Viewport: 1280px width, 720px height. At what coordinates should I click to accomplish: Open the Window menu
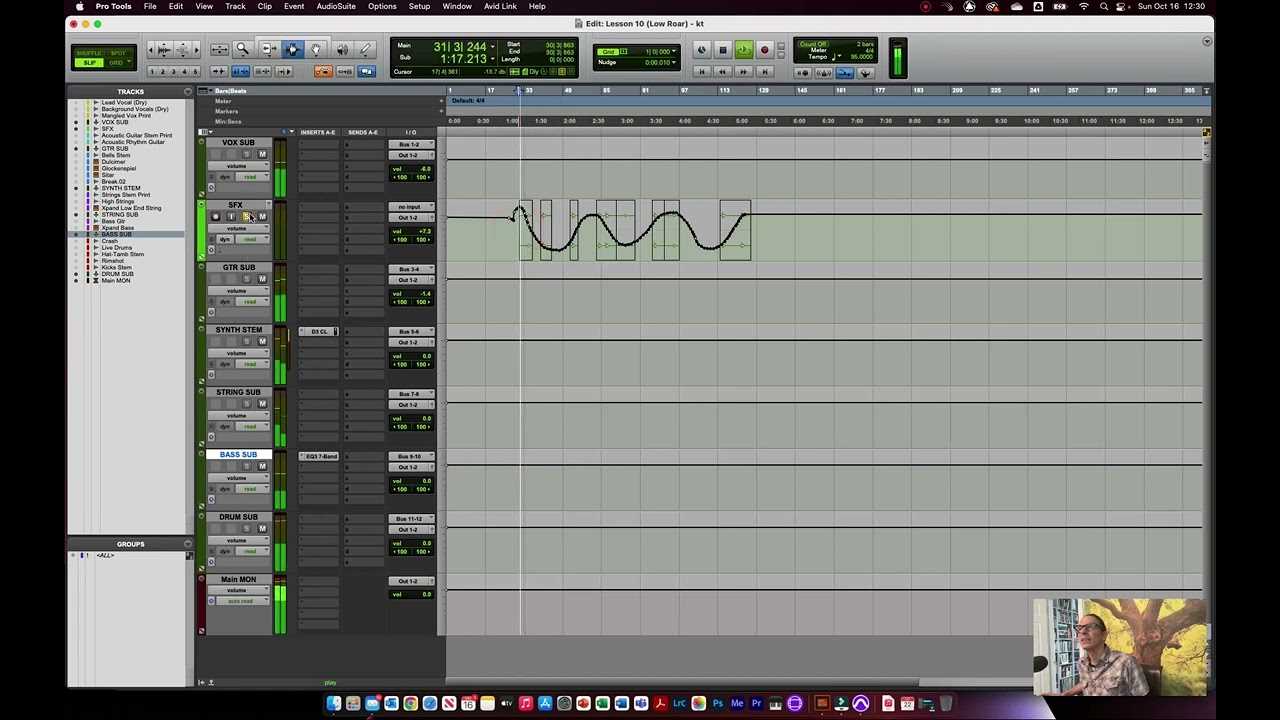click(x=457, y=6)
